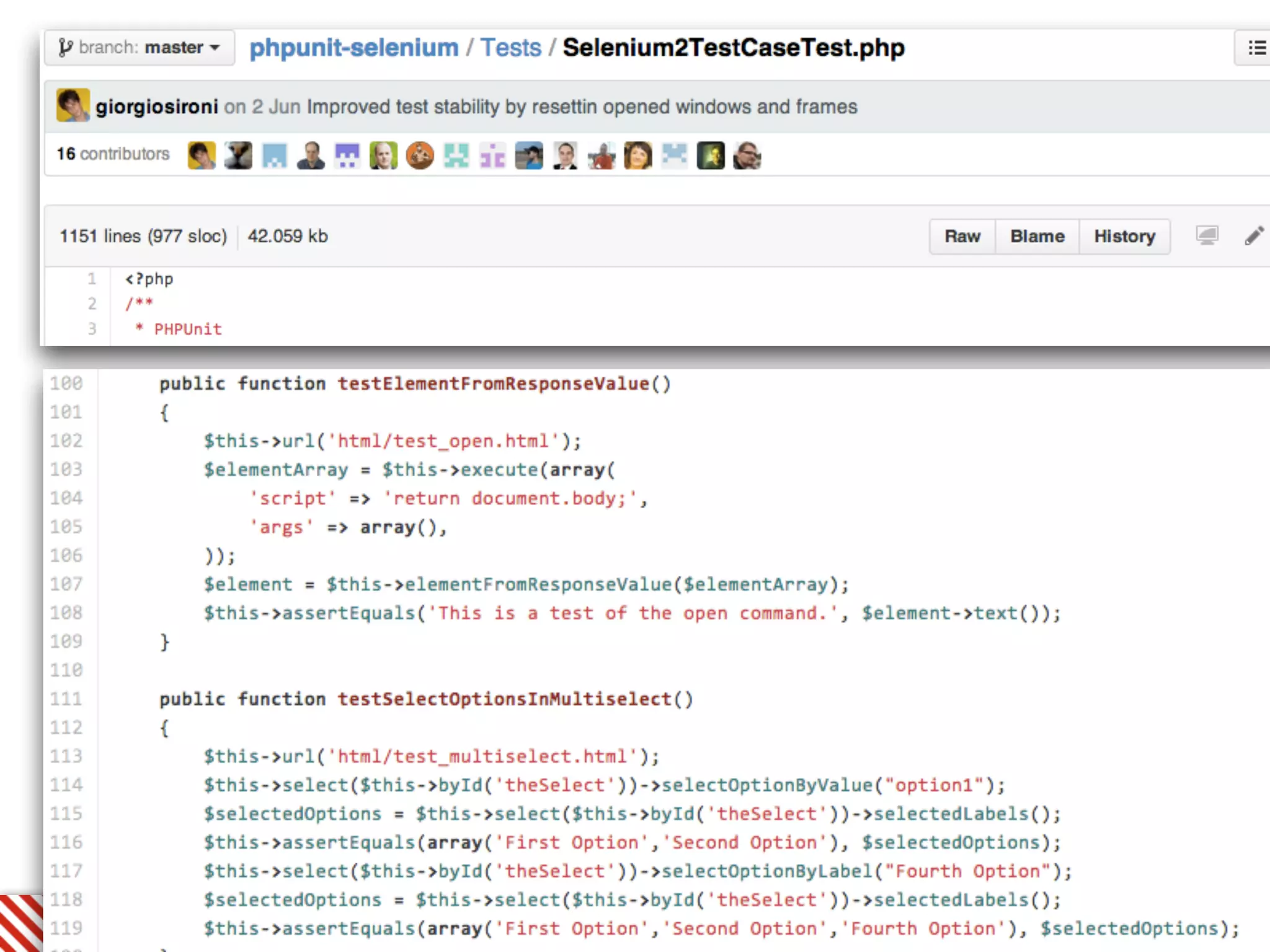1270x952 pixels.
Task: Click the 16 contributors label
Action: (x=113, y=154)
